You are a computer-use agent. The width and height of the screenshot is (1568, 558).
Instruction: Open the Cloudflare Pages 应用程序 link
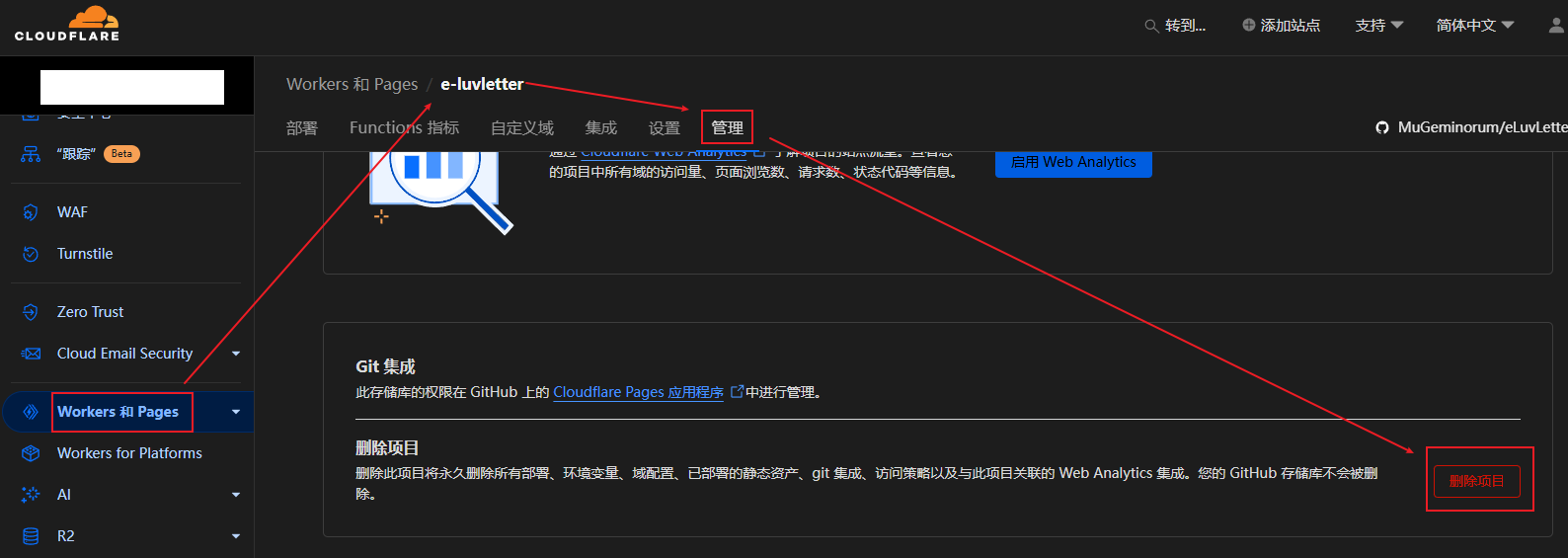(x=638, y=392)
